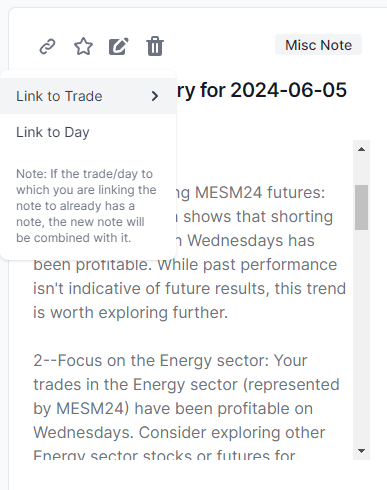Viewport: 387px width, 490px height.
Task: Click the 'MESM24 futures:' text line
Action: pyautogui.click(x=260, y=193)
